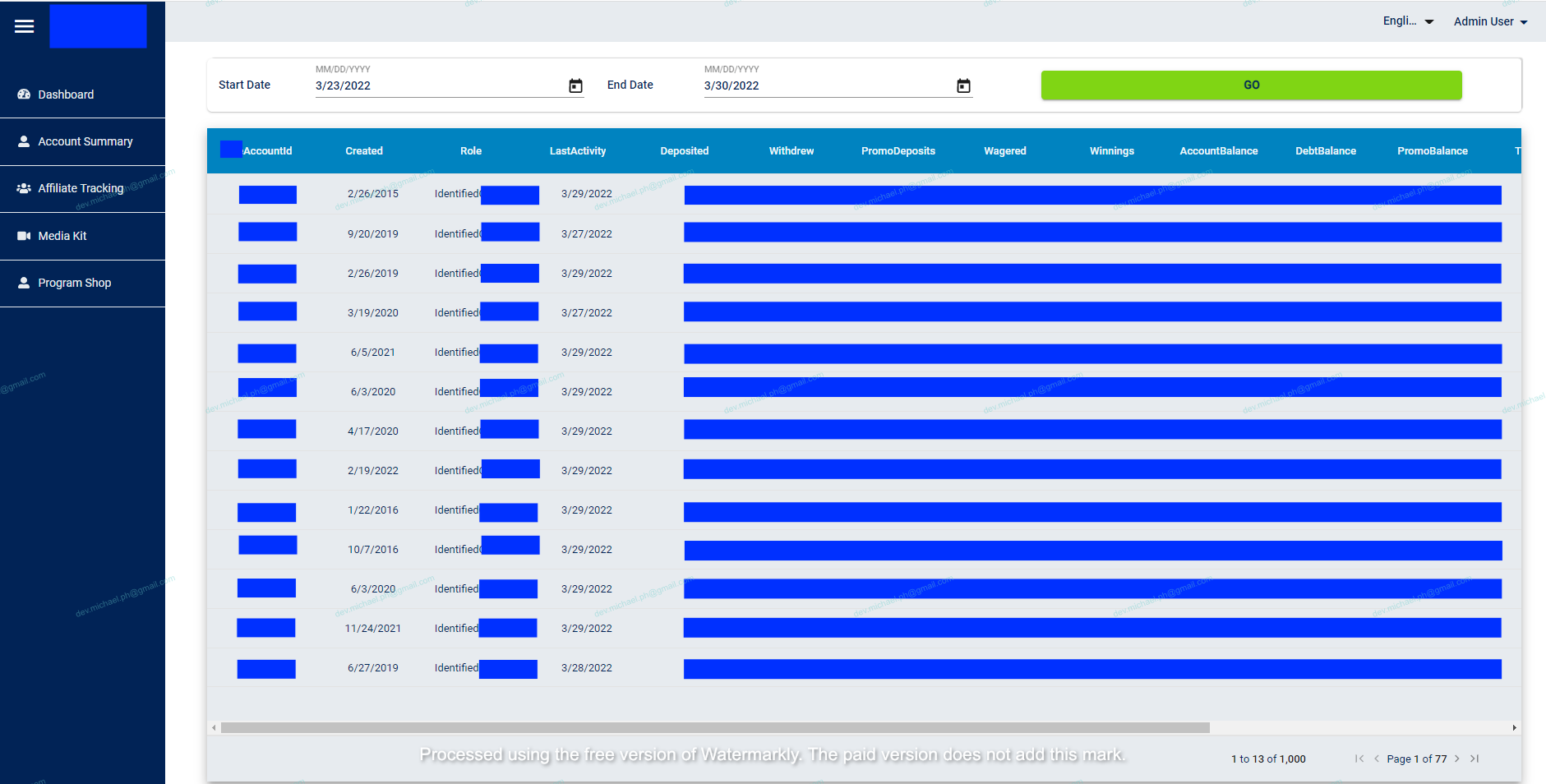Open the End Date calendar picker
Viewport: 1546px width, 784px height.
(x=963, y=86)
